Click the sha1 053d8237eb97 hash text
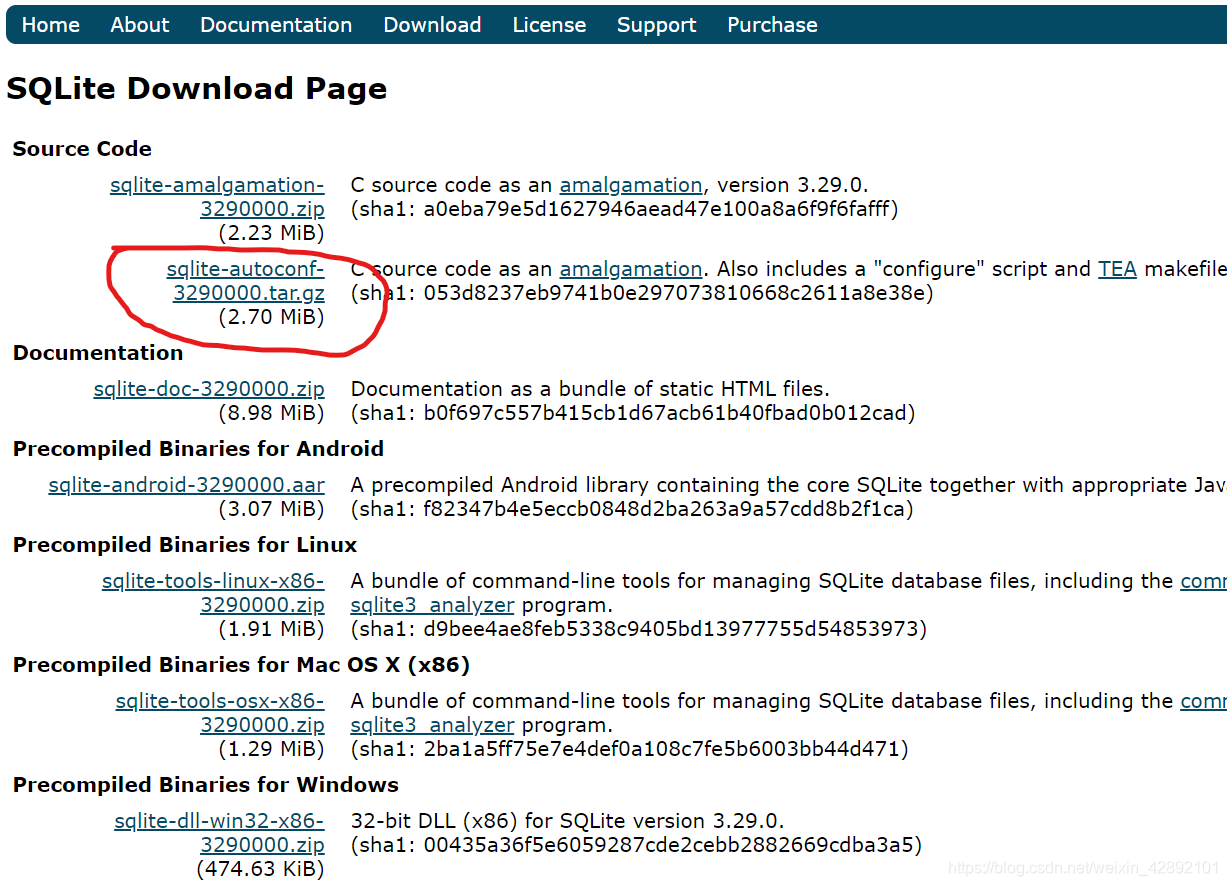 click(x=642, y=293)
